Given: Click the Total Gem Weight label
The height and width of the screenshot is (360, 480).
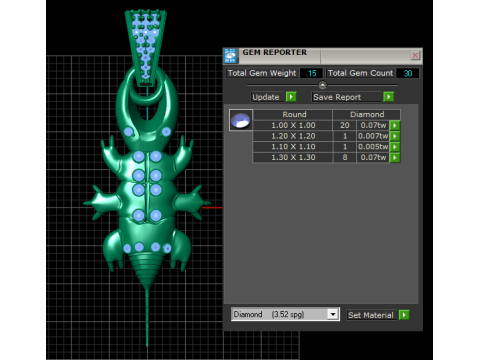Looking at the screenshot, I should [x=262, y=73].
